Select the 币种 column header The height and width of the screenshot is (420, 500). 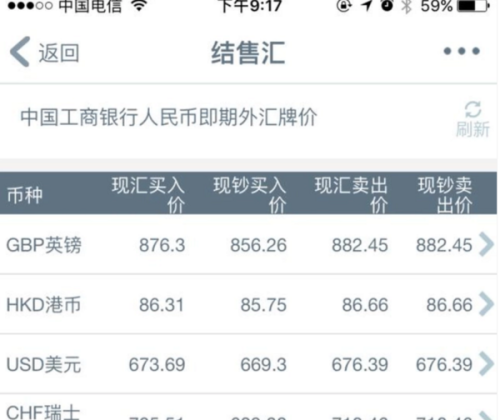pyautogui.click(x=25, y=195)
